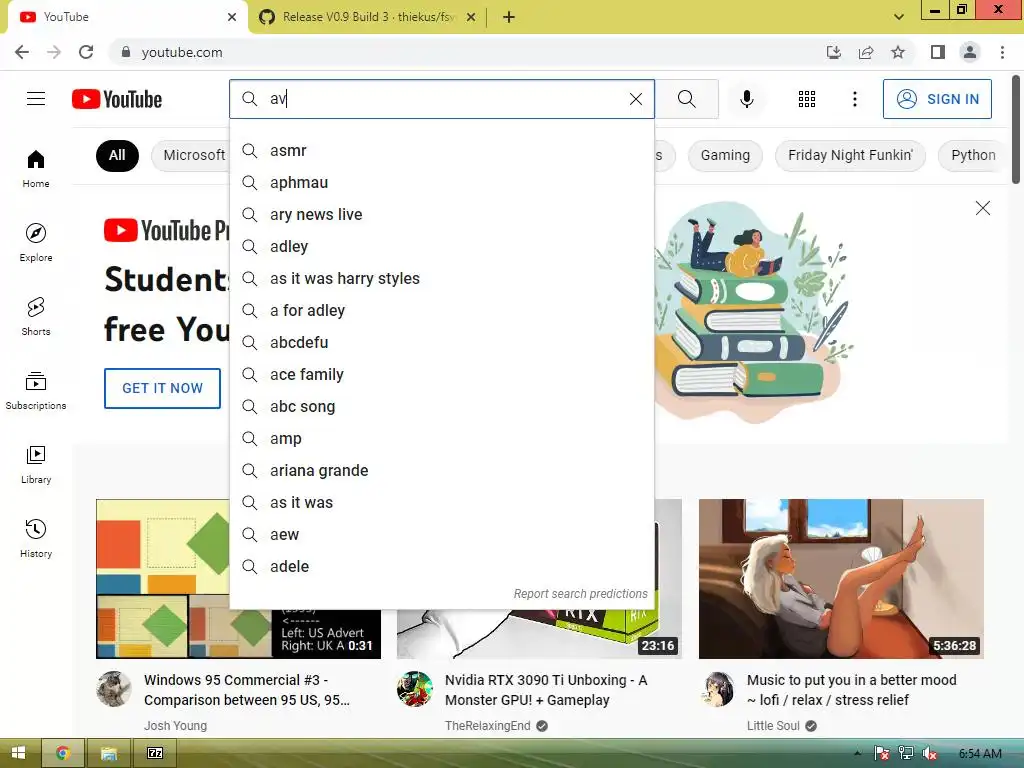Open the YouTube apps grid icon
Screen dimensions: 1024x768
coord(807,99)
